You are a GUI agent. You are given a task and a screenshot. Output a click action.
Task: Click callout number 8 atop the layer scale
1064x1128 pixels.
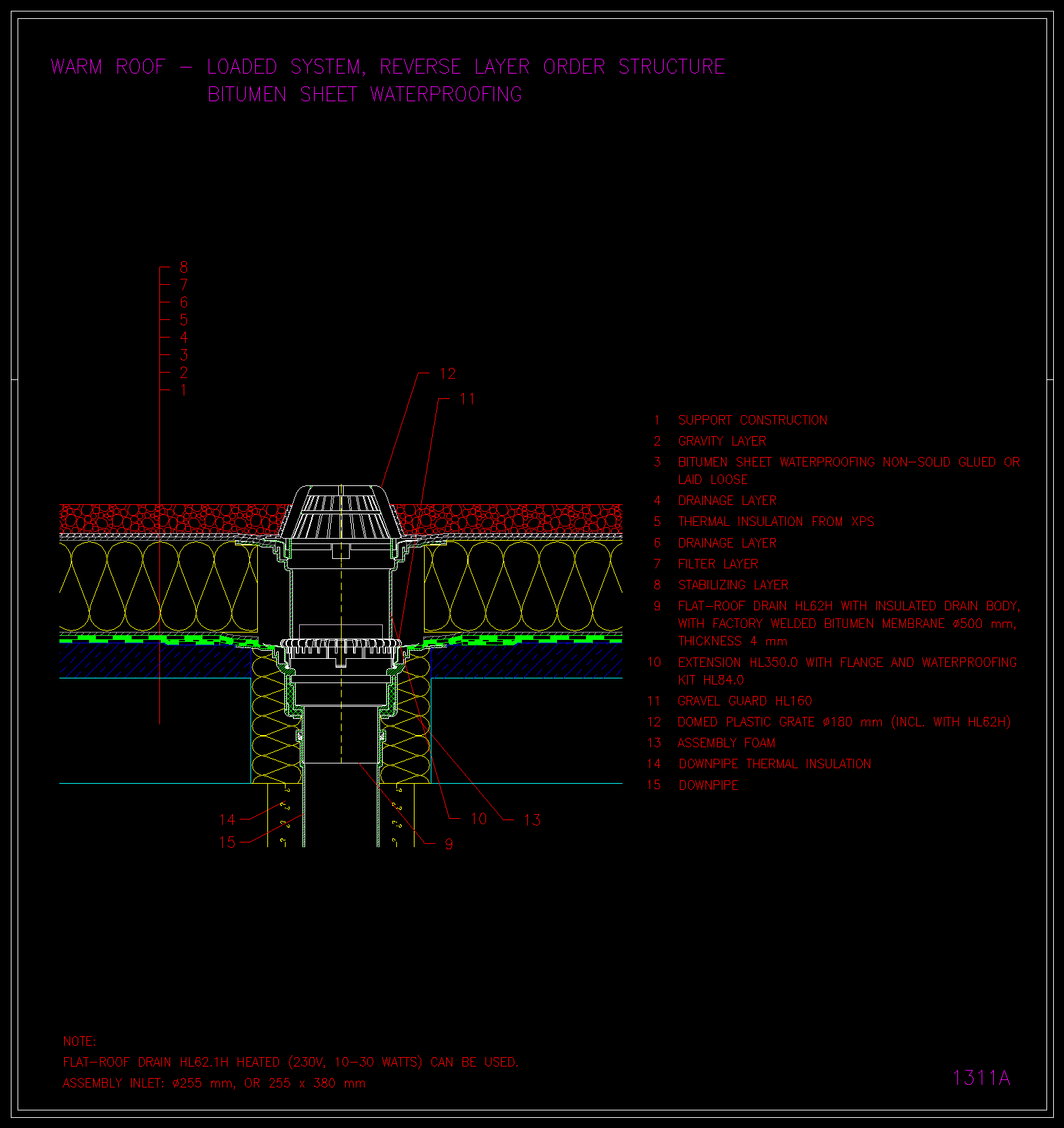[184, 267]
